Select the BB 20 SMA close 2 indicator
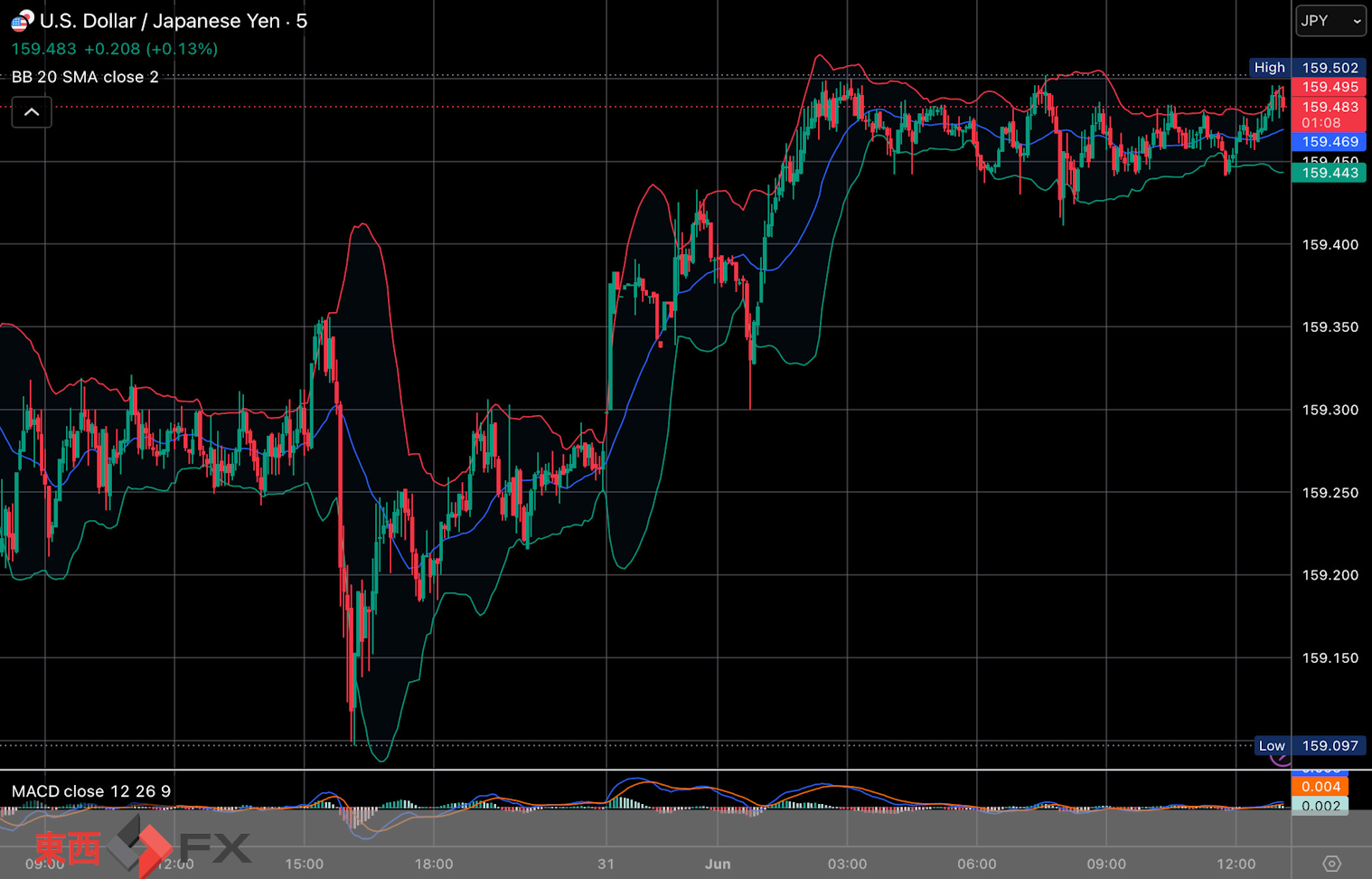 [x=85, y=77]
